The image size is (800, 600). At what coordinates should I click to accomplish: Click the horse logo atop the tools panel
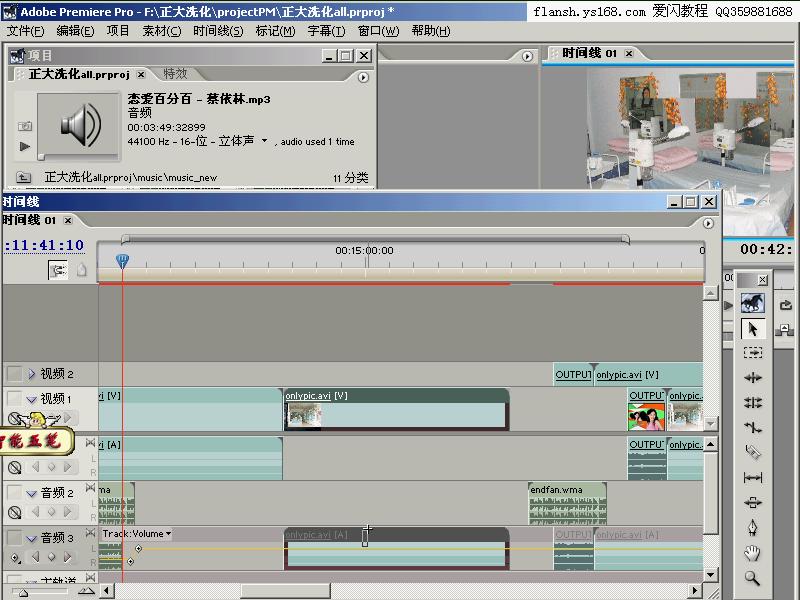pyautogui.click(x=753, y=303)
